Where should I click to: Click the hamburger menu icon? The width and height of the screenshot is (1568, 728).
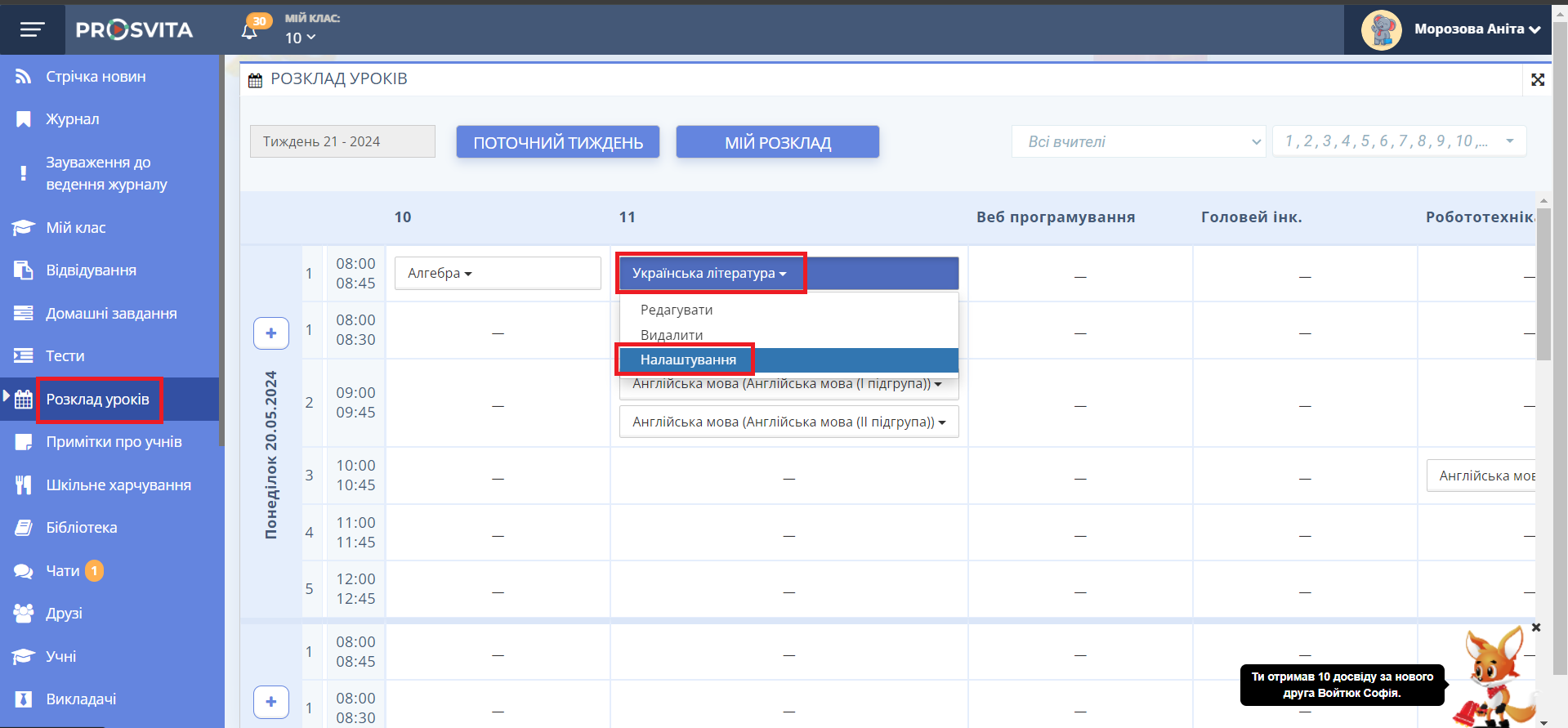(32, 30)
